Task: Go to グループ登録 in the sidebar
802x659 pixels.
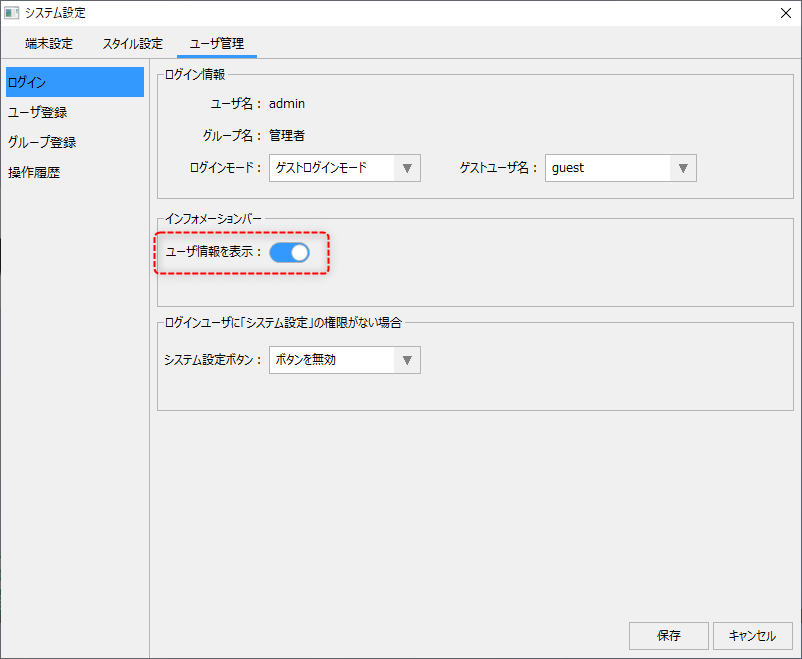Action: coord(42,142)
